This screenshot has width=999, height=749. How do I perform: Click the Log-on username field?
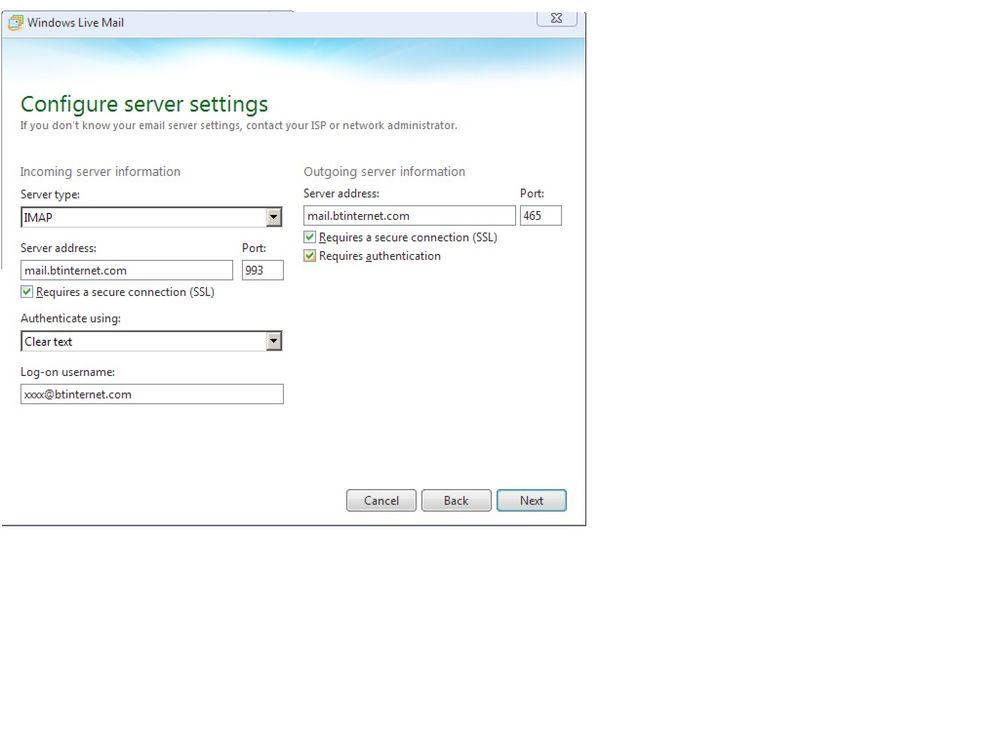click(152, 394)
